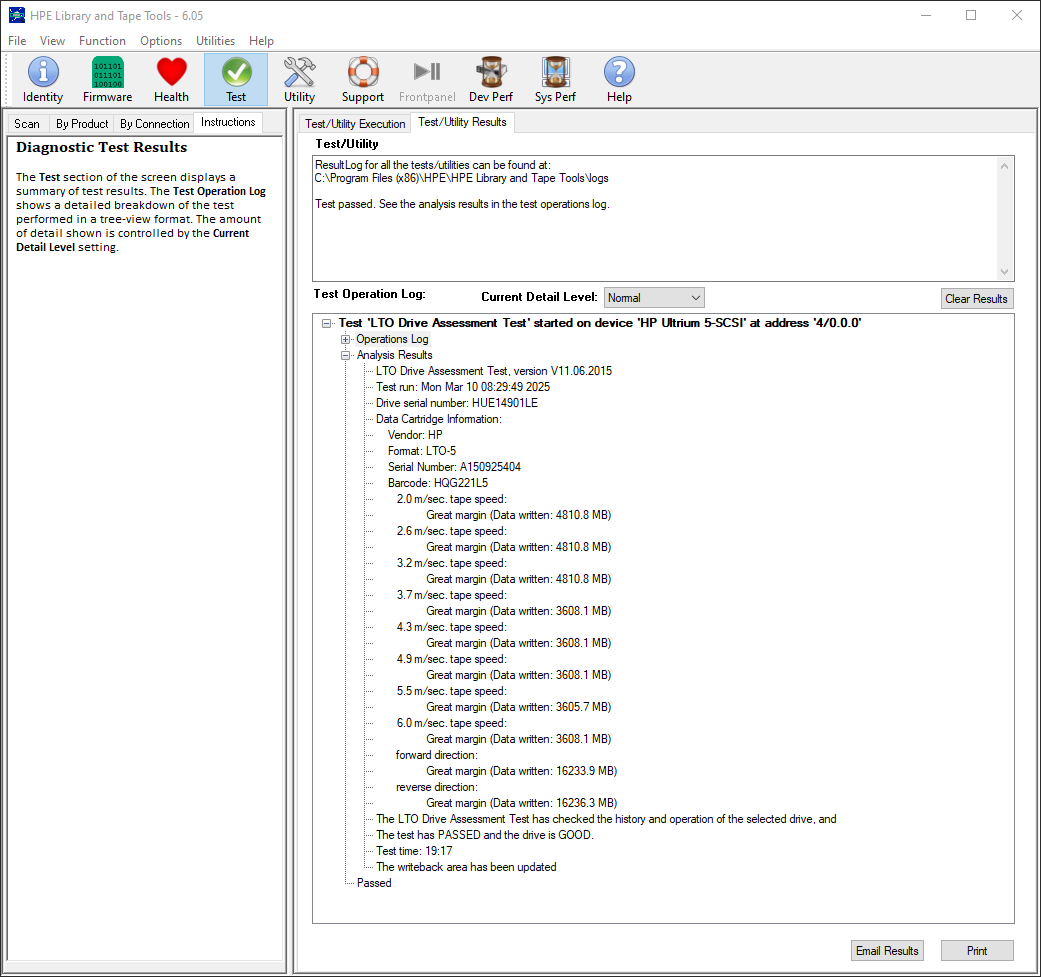Click the result box scroll down arrow
The height and width of the screenshot is (977, 1041).
pyautogui.click(x=1004, y=271)
